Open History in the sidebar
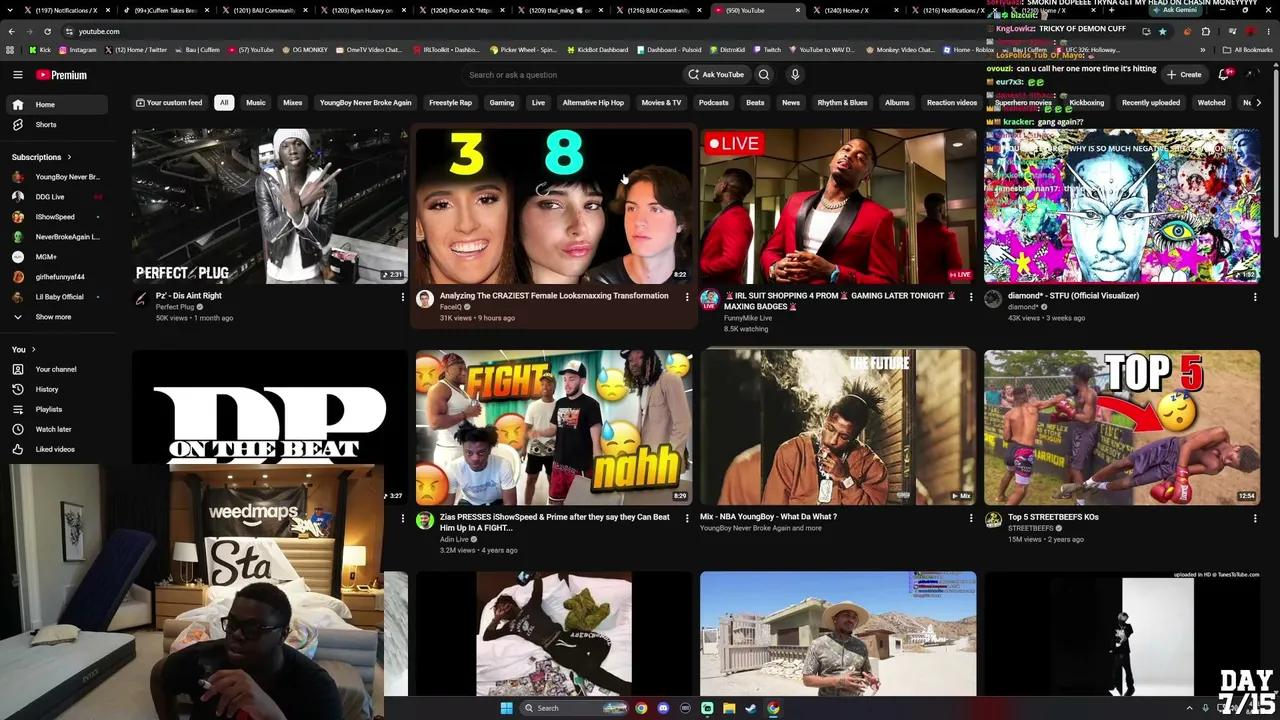Screen dimensions: 1280x720 tap(58, 389)
